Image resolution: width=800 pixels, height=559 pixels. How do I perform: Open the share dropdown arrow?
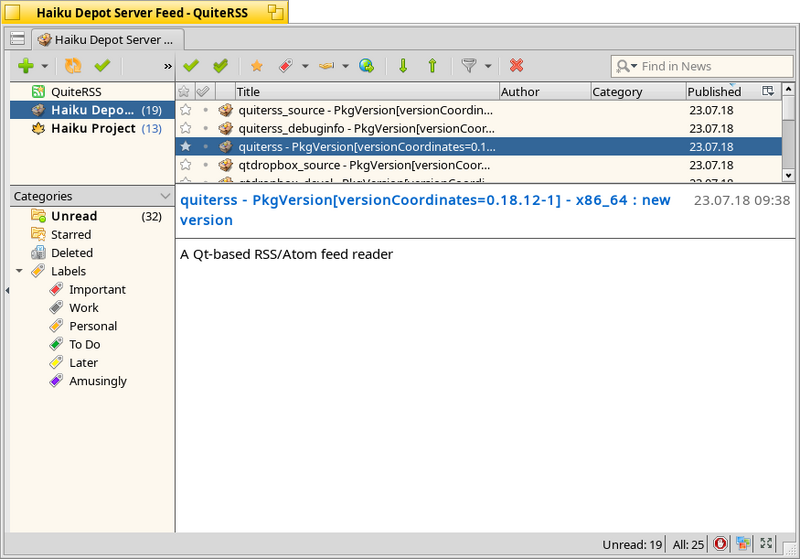pos(345,66)
